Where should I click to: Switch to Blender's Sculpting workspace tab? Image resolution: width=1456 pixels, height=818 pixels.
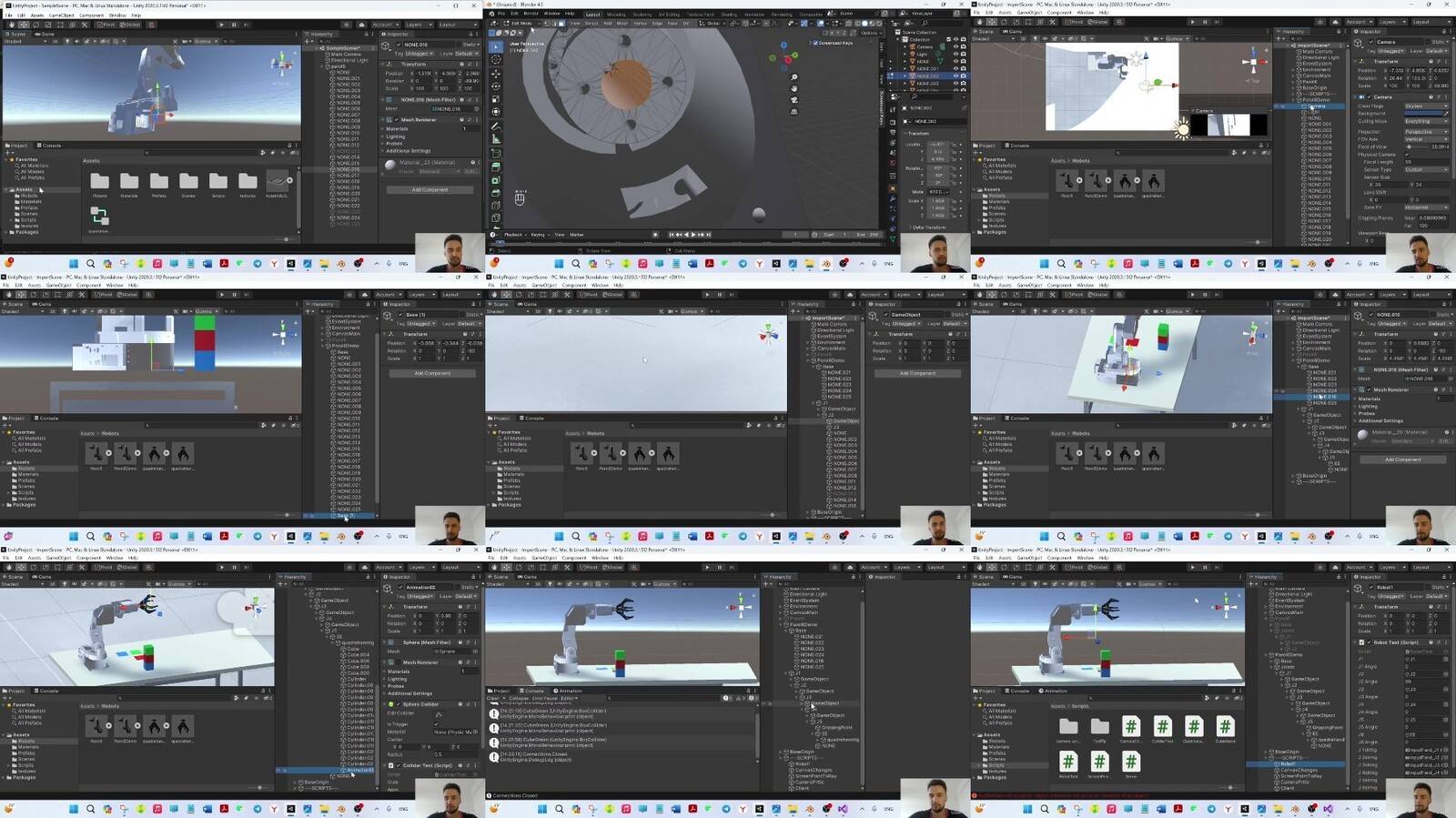[x=642, y=15]
